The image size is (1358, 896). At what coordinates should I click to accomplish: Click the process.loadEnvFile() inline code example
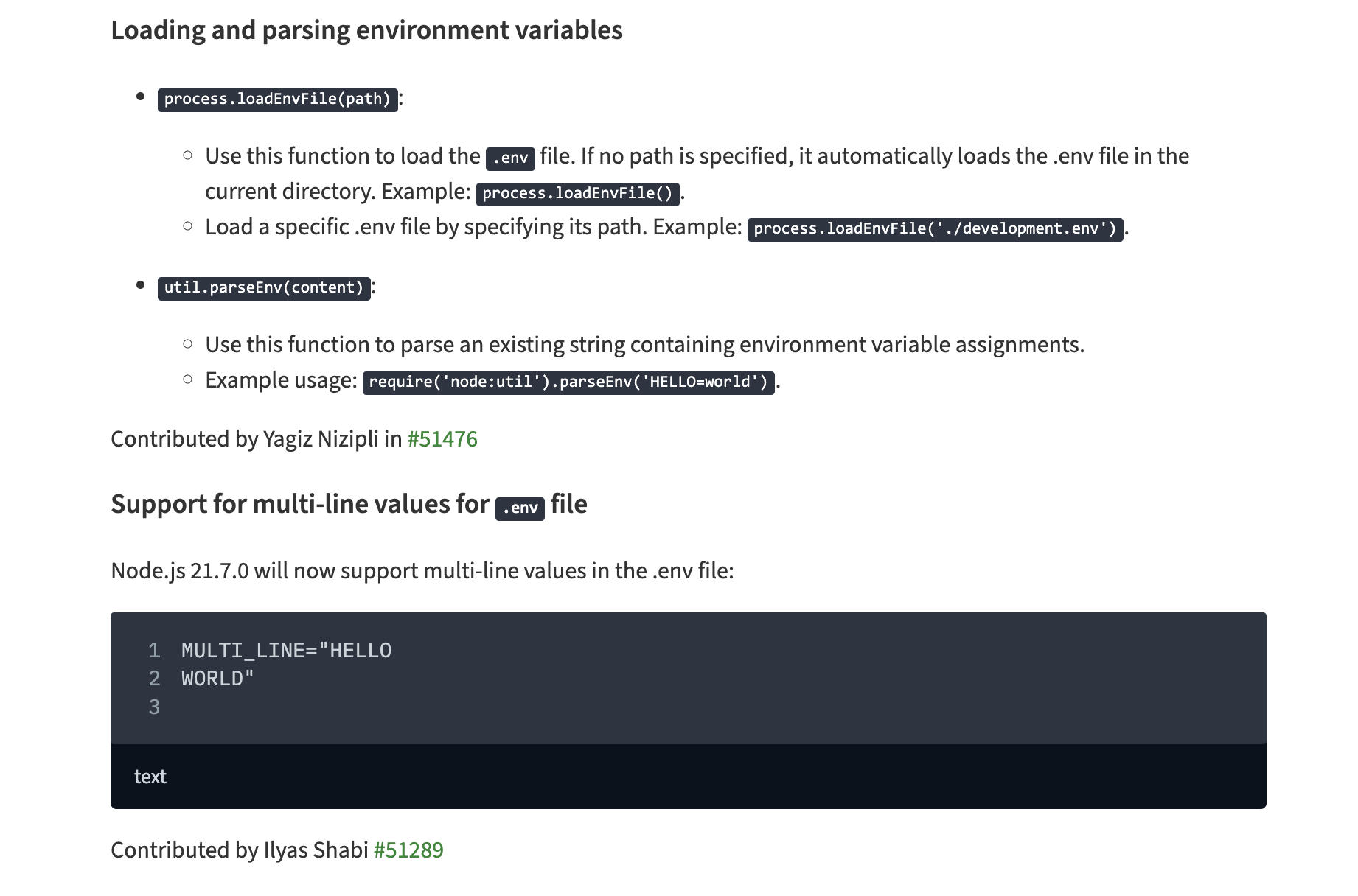point(577,194)
